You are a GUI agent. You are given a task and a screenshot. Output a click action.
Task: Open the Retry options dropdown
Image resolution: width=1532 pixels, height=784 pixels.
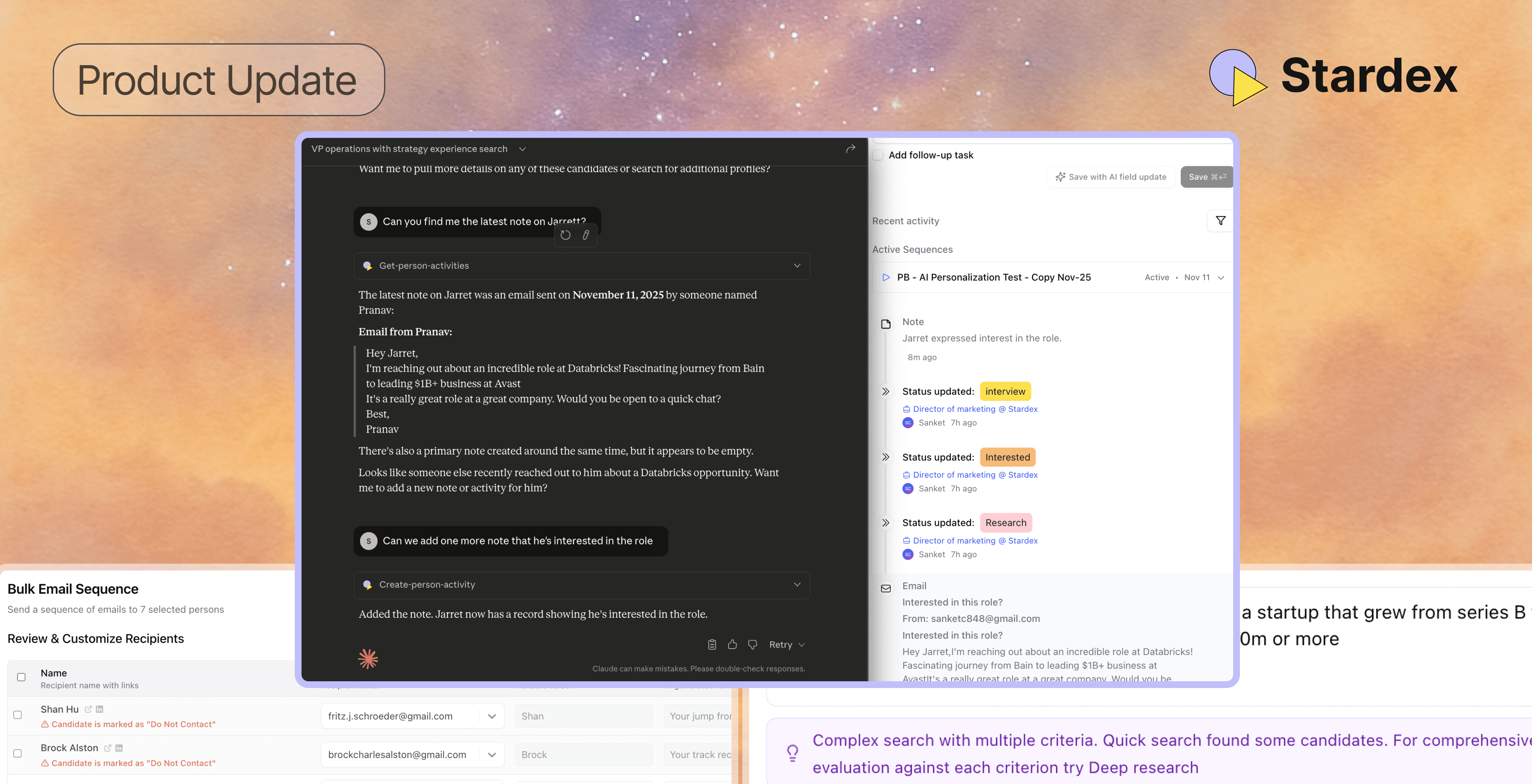(x=802, y=644)
